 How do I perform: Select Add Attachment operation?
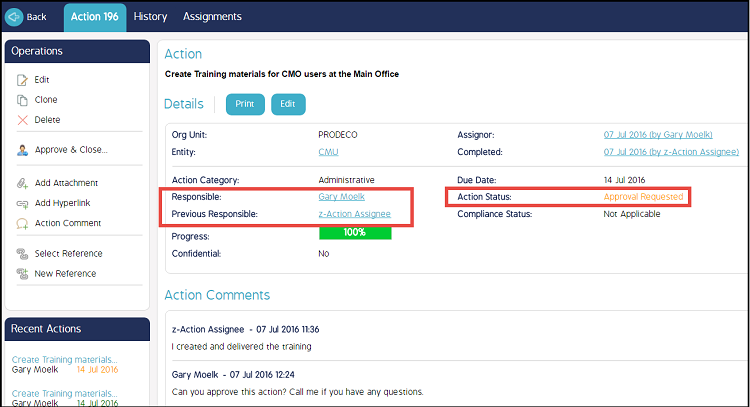click(x=66, y=183)
